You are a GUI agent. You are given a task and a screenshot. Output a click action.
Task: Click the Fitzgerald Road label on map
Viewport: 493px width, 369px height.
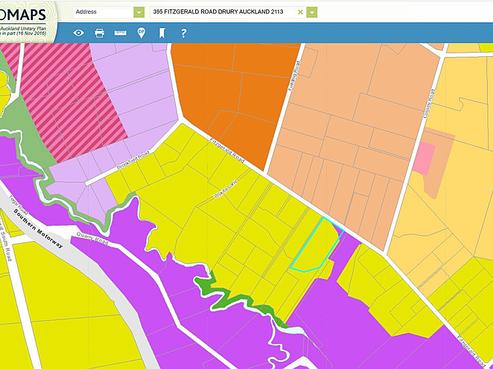point(228,150)
